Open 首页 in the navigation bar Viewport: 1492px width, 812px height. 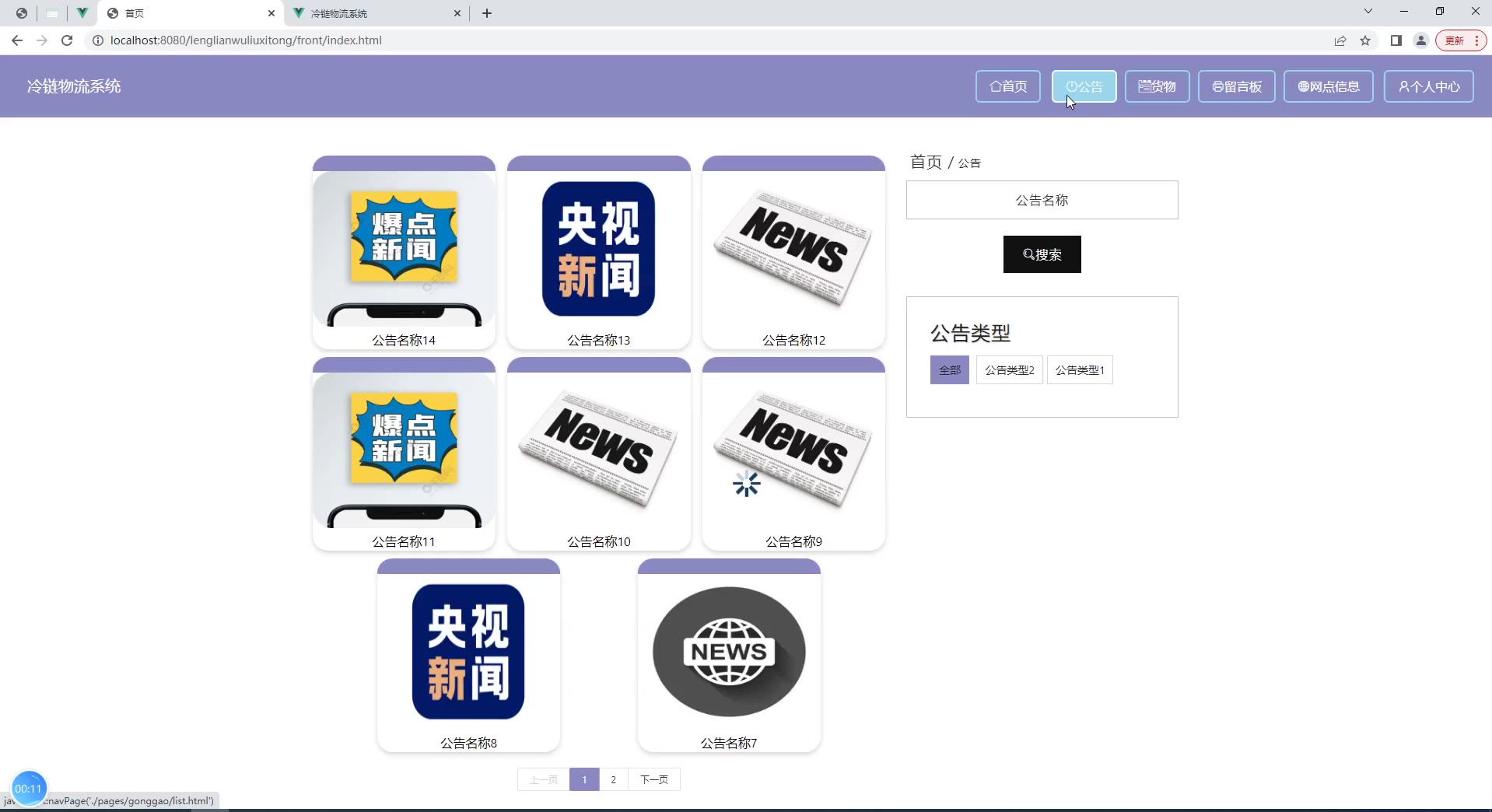pyautogui.click(x=1008, y=86)
